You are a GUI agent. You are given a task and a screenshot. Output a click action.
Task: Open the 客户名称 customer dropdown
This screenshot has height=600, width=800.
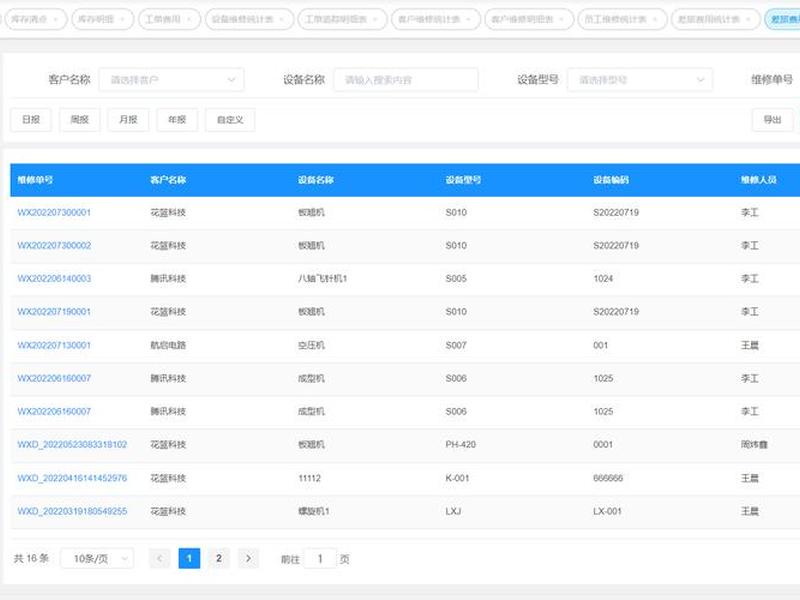pyautogui.click(x=171, y=80)
